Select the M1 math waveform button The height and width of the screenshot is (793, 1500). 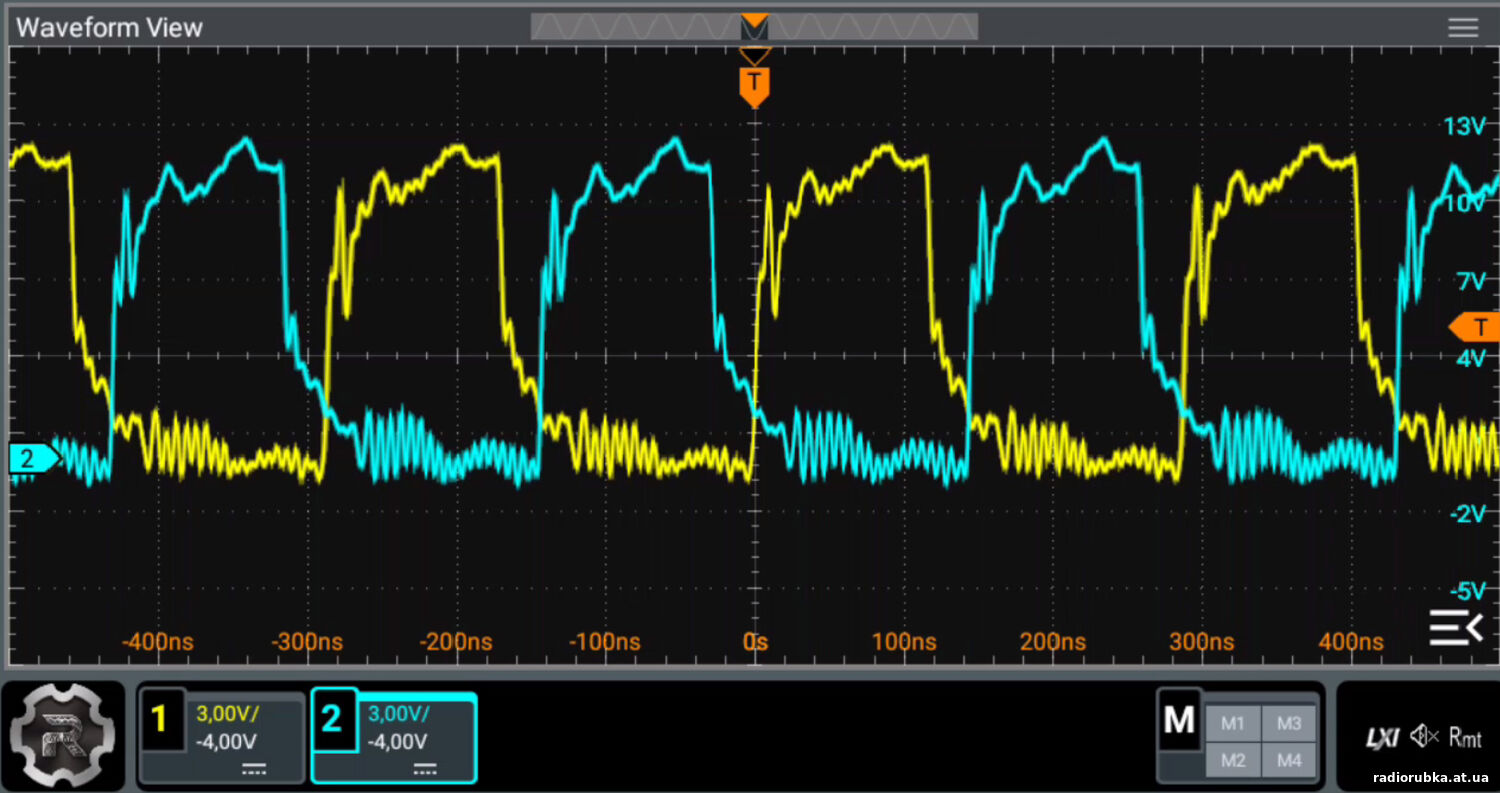pyautogui.click(x=1233, y=722)
